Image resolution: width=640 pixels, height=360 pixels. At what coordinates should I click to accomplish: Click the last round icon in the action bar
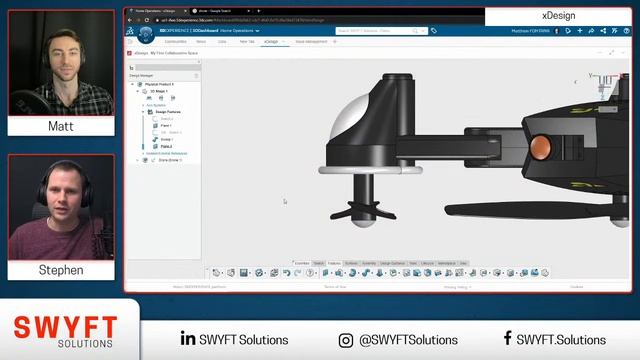coord(545,273)
